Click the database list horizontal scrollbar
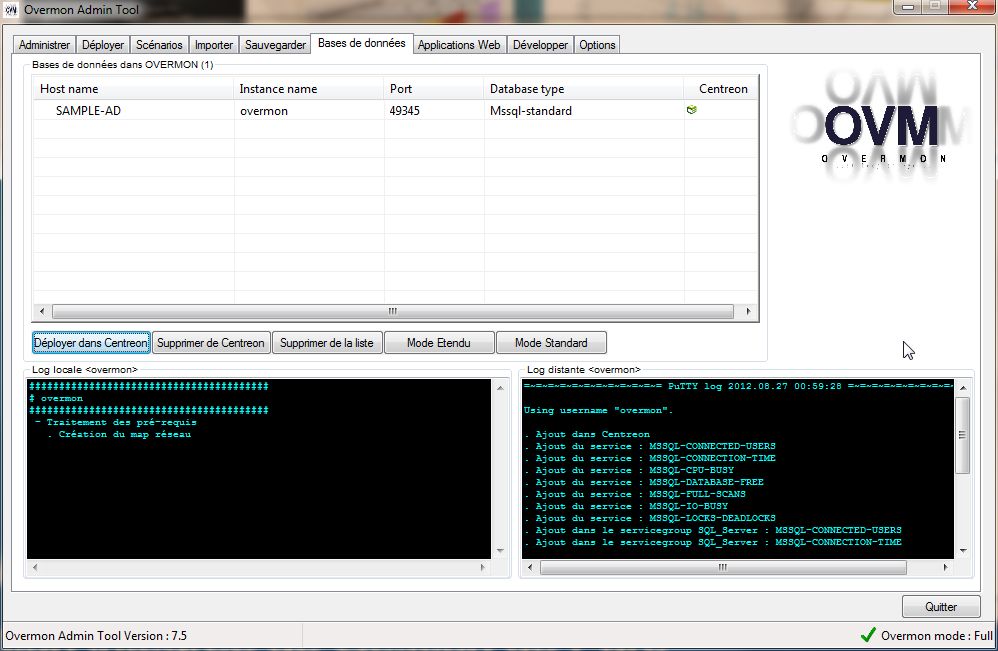Screen dimensions: 998x651 point(394,311)
